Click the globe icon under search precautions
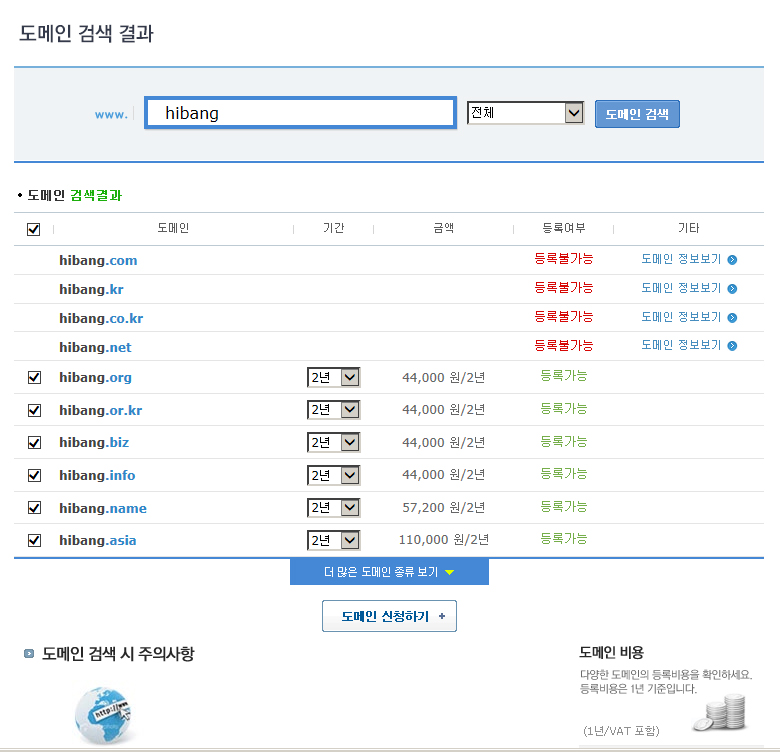 [x=103, y=715]
